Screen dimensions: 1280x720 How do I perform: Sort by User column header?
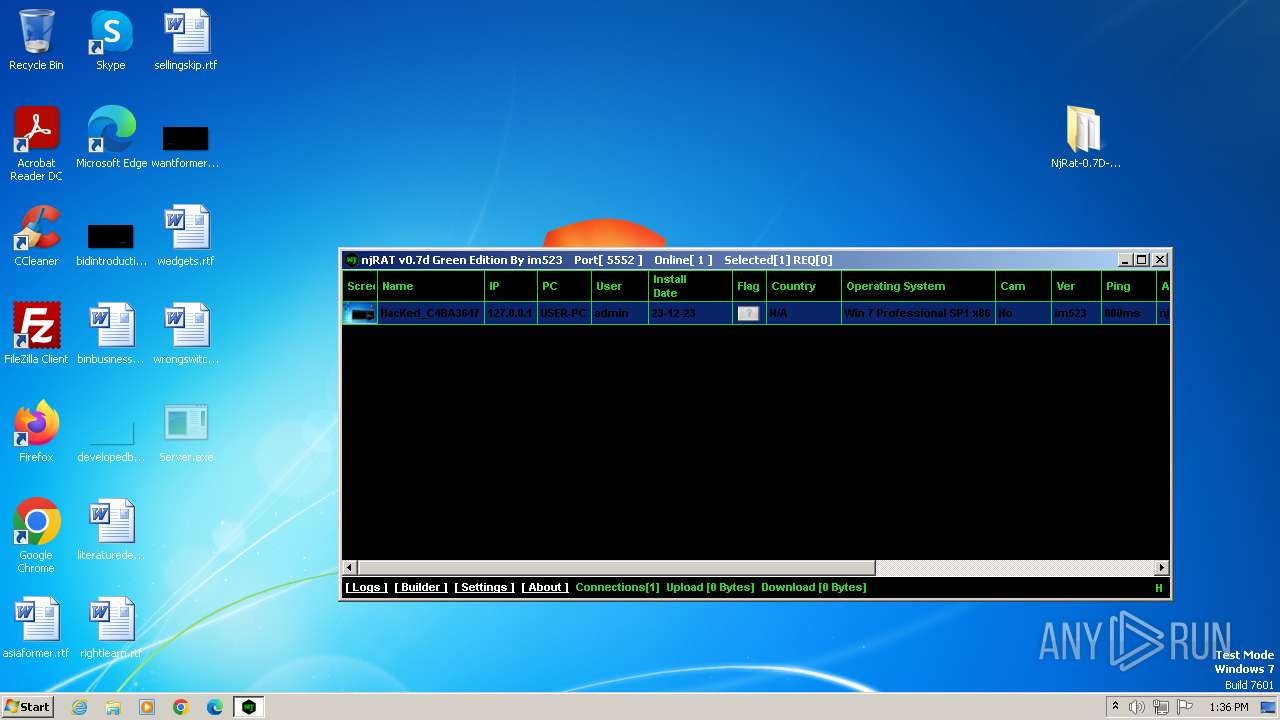tap(620, 286)
